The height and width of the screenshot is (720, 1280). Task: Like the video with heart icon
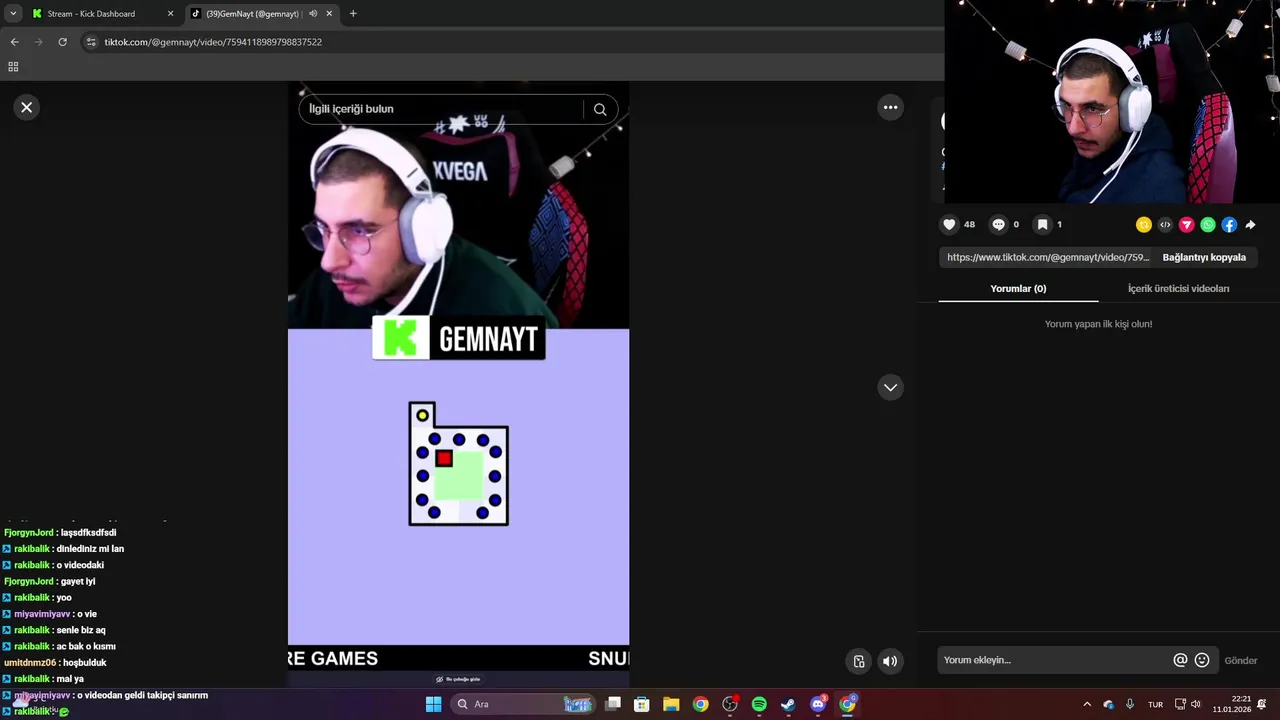pos(950,224)
